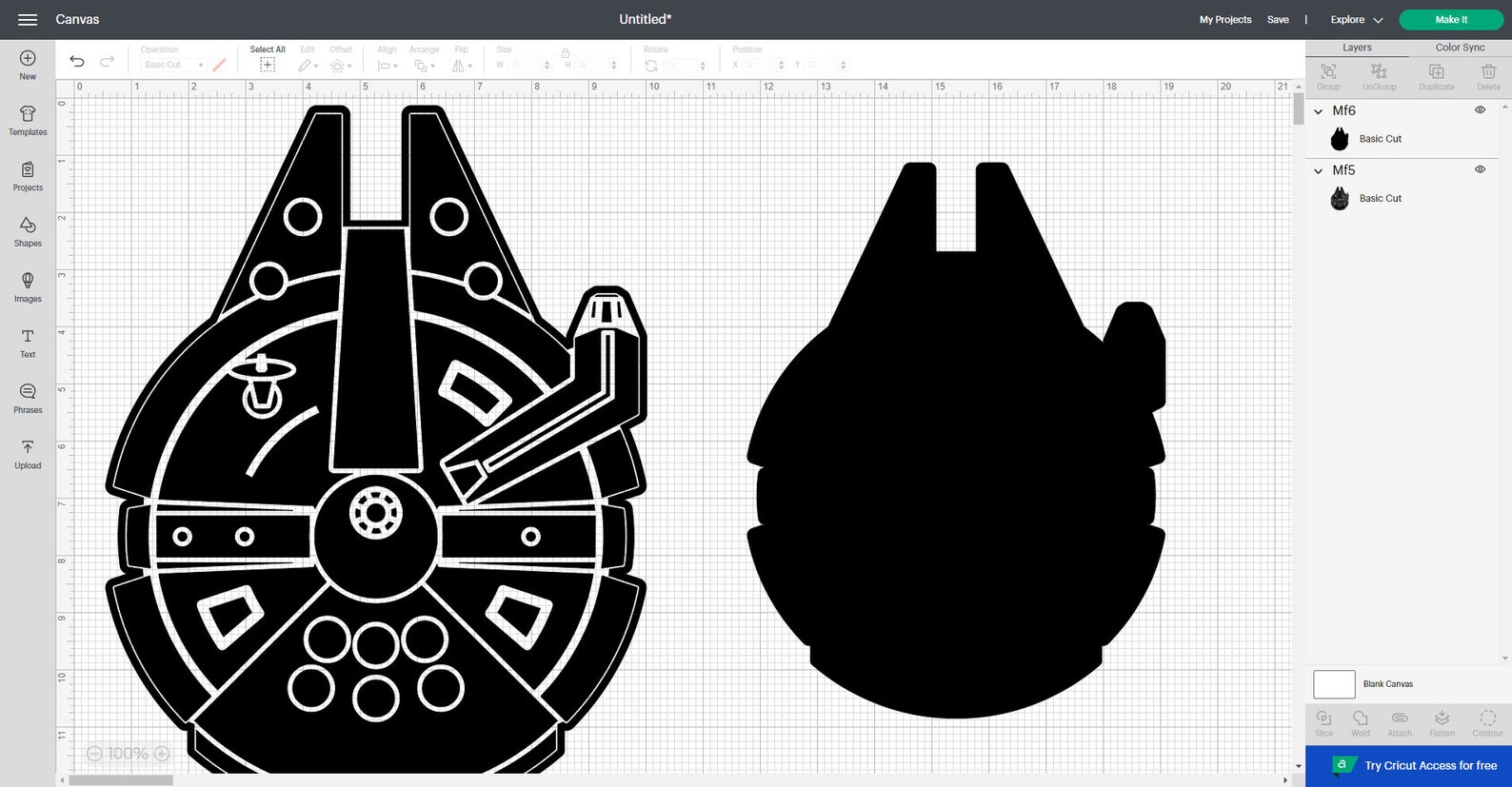Click the green Make It button

coord(1451,19)
